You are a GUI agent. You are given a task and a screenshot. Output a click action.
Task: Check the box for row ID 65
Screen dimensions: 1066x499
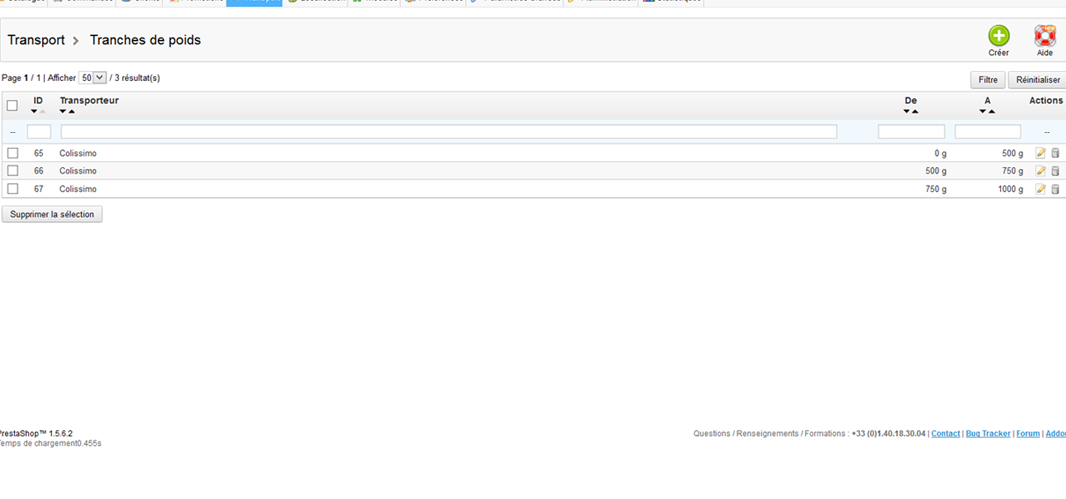pyautogui.click(x=12, y=153)
